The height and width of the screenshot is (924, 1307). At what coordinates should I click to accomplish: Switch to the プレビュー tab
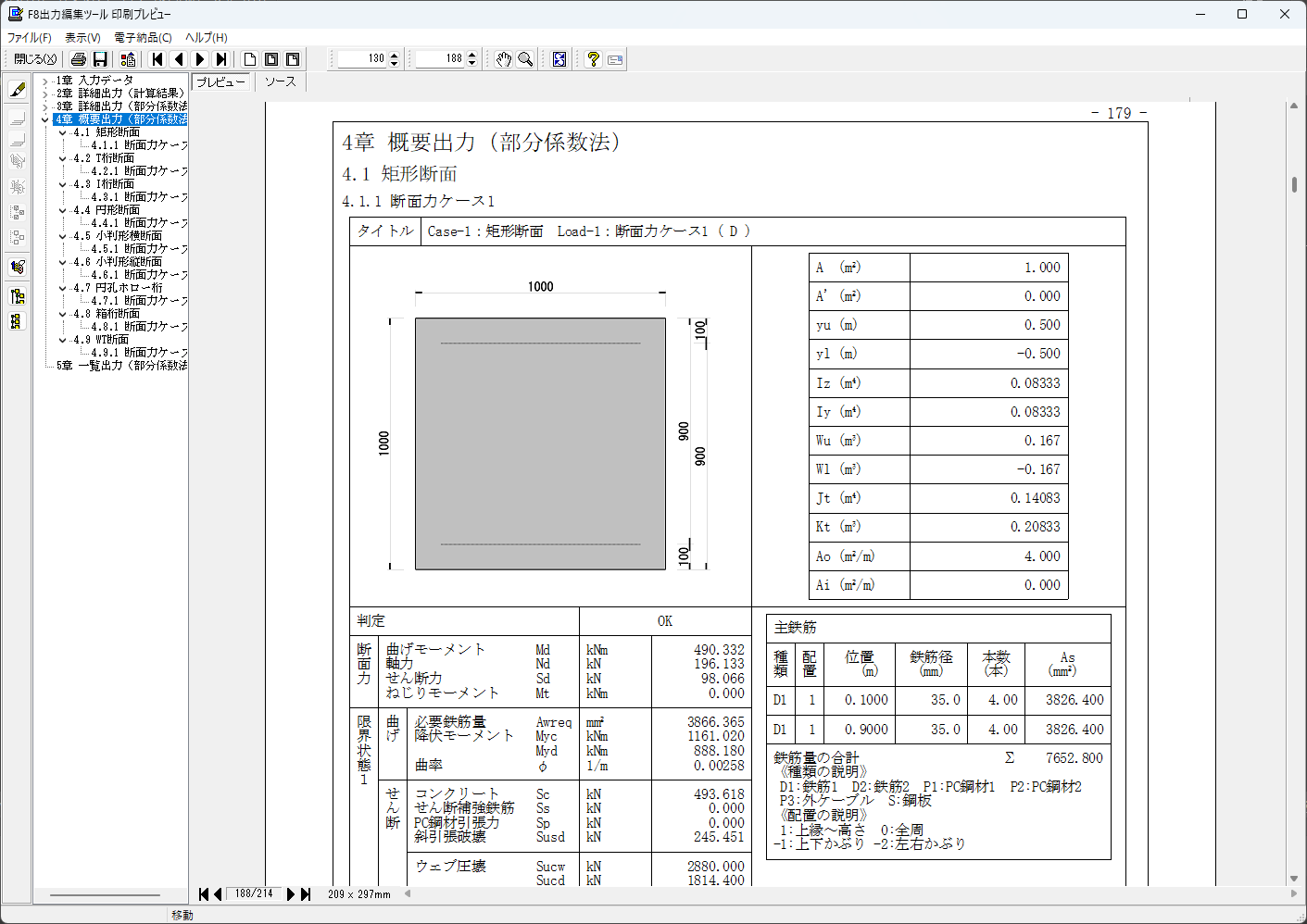tap(221, 82)
